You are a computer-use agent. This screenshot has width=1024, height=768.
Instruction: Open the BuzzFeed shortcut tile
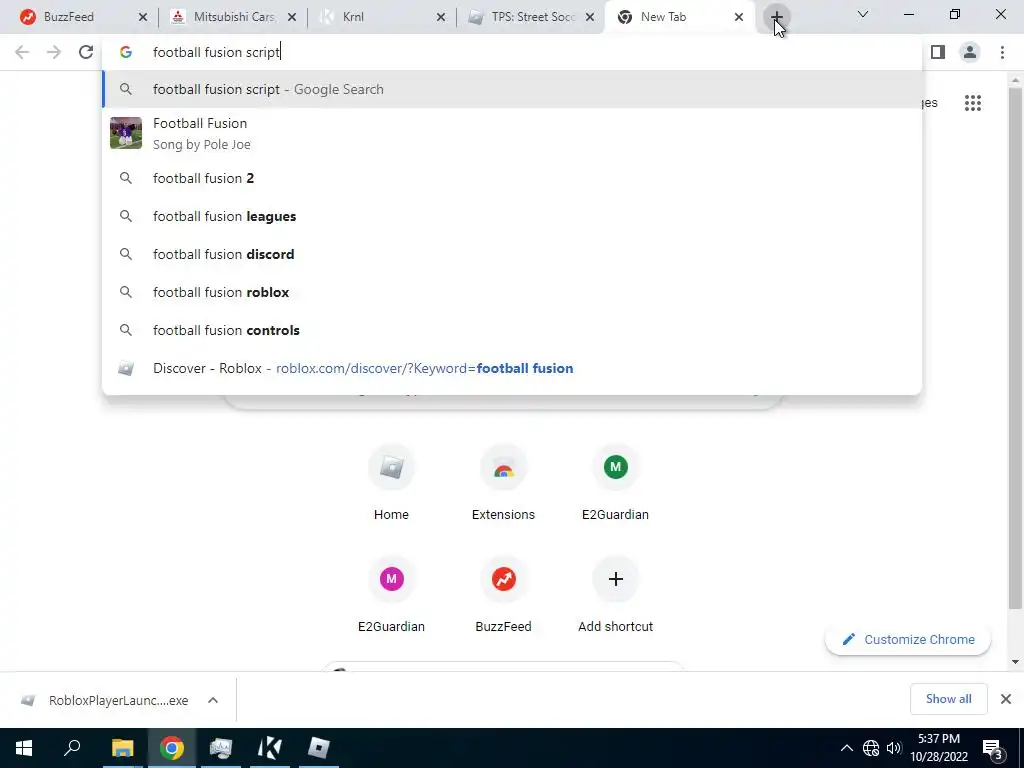tap(504, 594)
